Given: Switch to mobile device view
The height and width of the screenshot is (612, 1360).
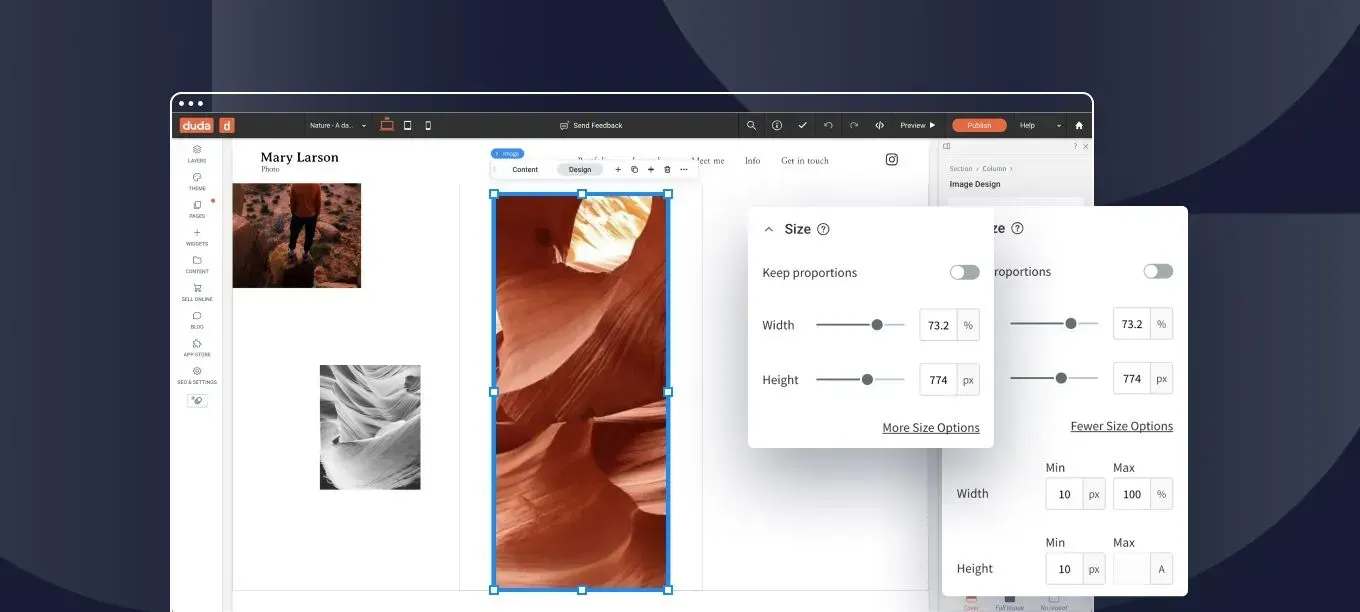Looking at the screenshot, I should click(x=428, y=125).
